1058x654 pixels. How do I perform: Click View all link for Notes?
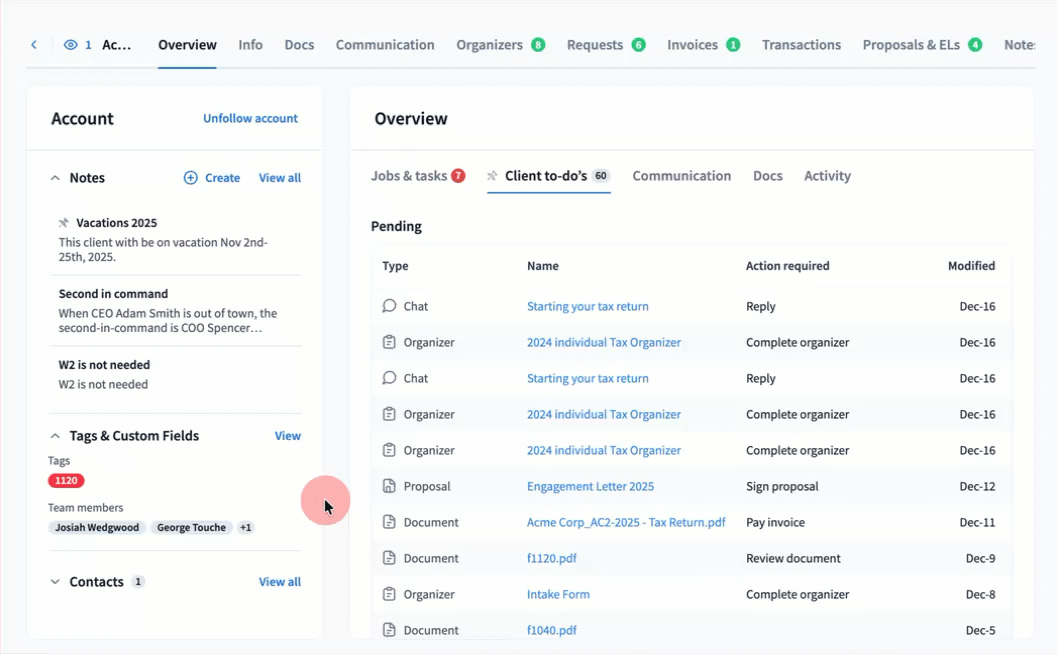coord(279,178)
